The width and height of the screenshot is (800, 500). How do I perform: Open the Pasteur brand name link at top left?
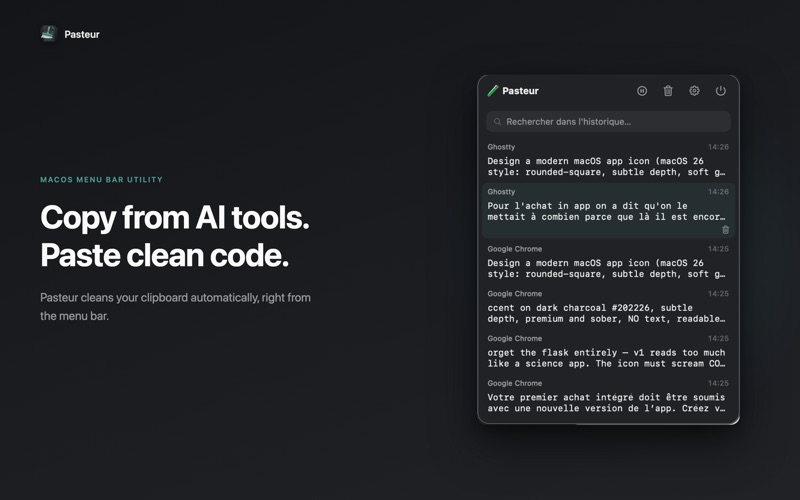click(x=82, y=34)
